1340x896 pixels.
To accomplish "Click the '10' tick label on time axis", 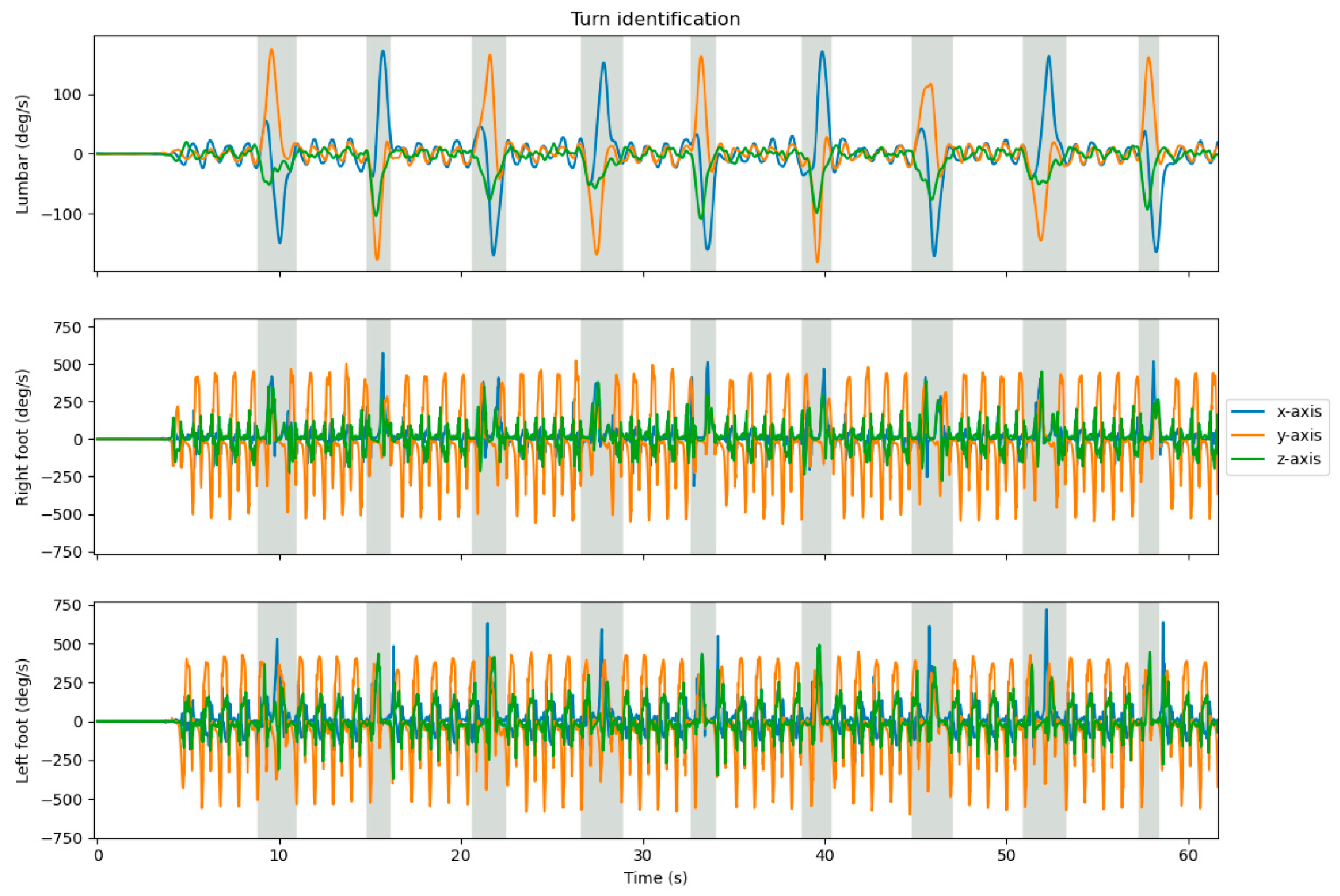I will (279, 855).
